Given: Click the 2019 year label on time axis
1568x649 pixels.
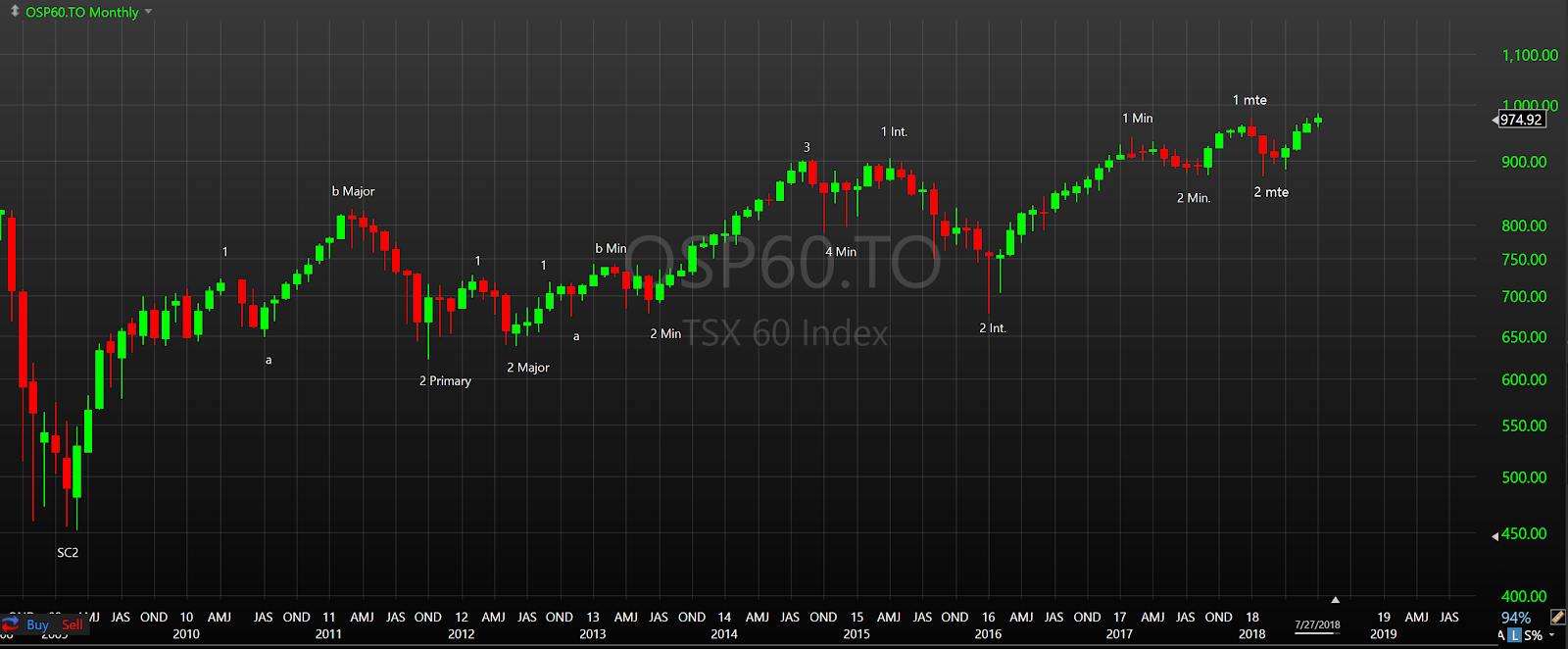Looking at the screenshot, I should (1384, 634).
